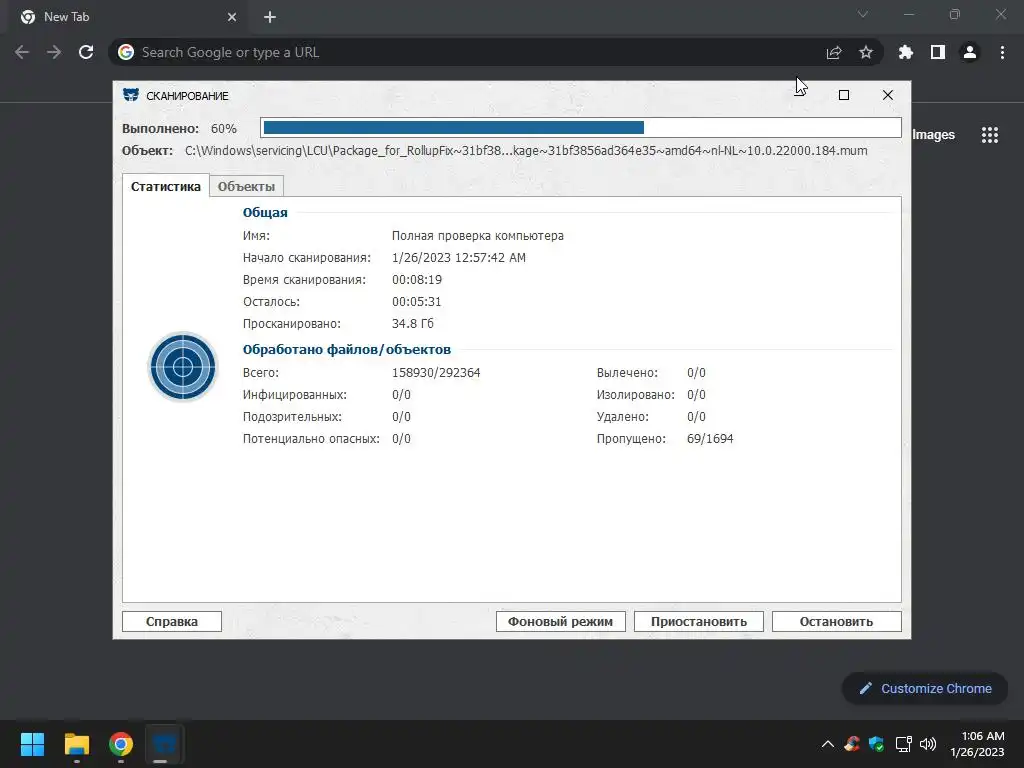1024x768 pixels.
Task: Click the Google logo in address bar
Action: [x=126, y=52]
